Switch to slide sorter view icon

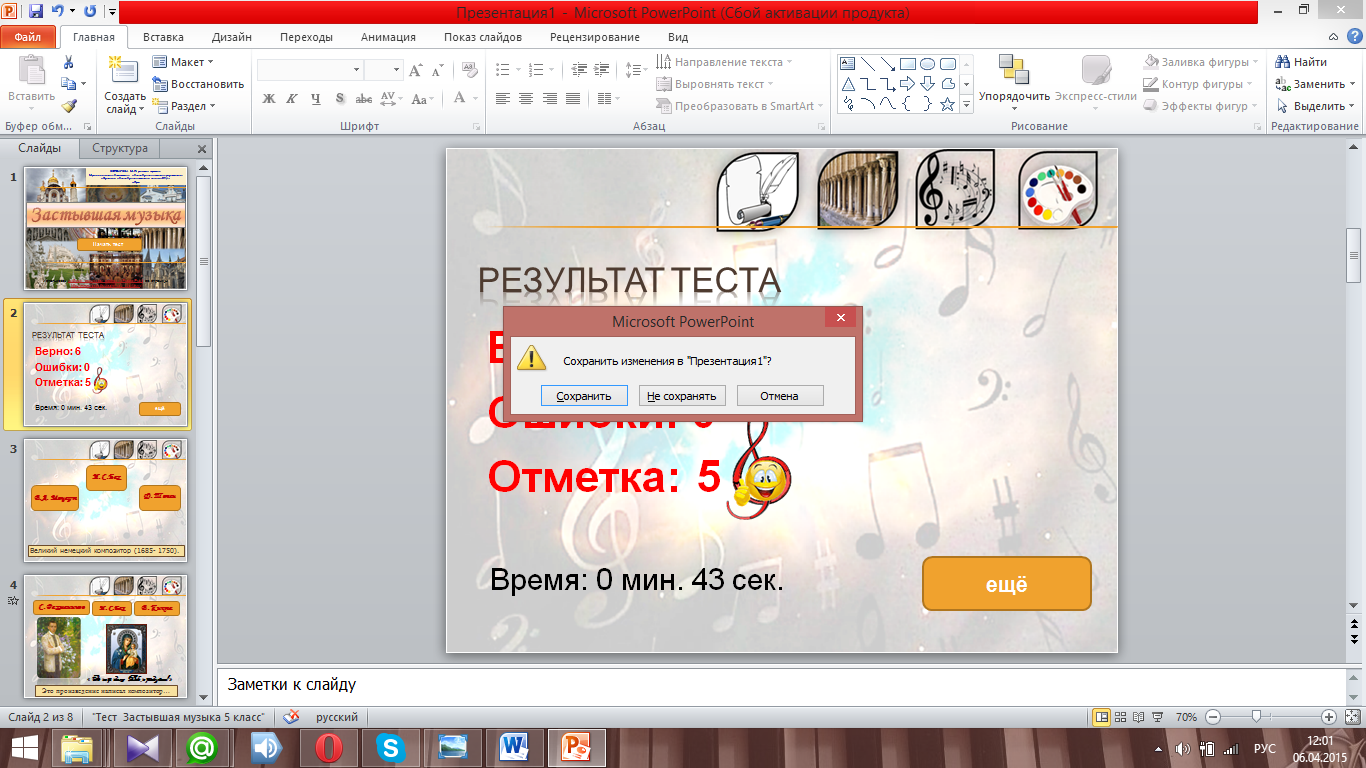(1121, 717)
